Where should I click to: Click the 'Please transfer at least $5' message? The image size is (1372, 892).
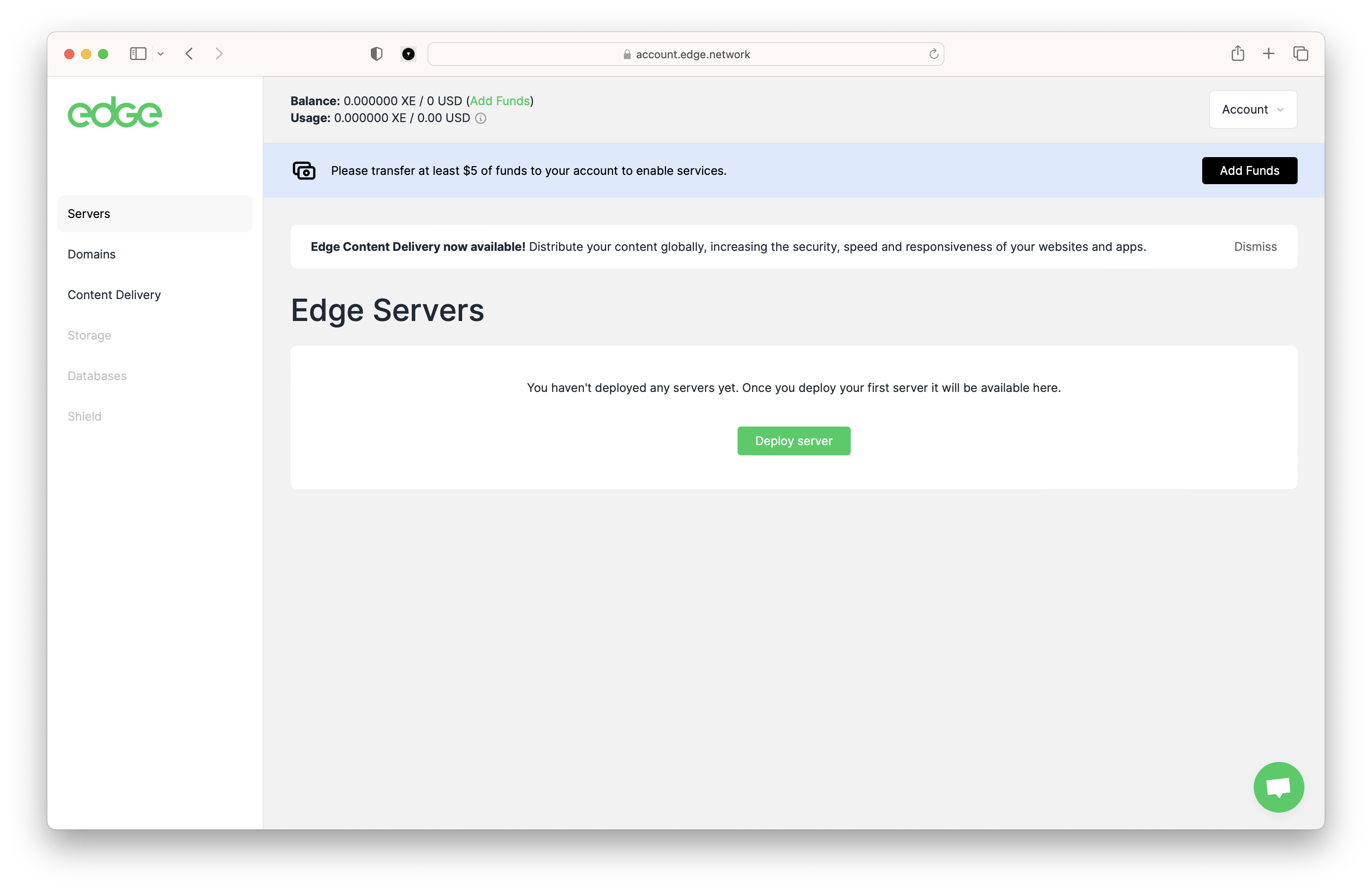click(528, 171)
